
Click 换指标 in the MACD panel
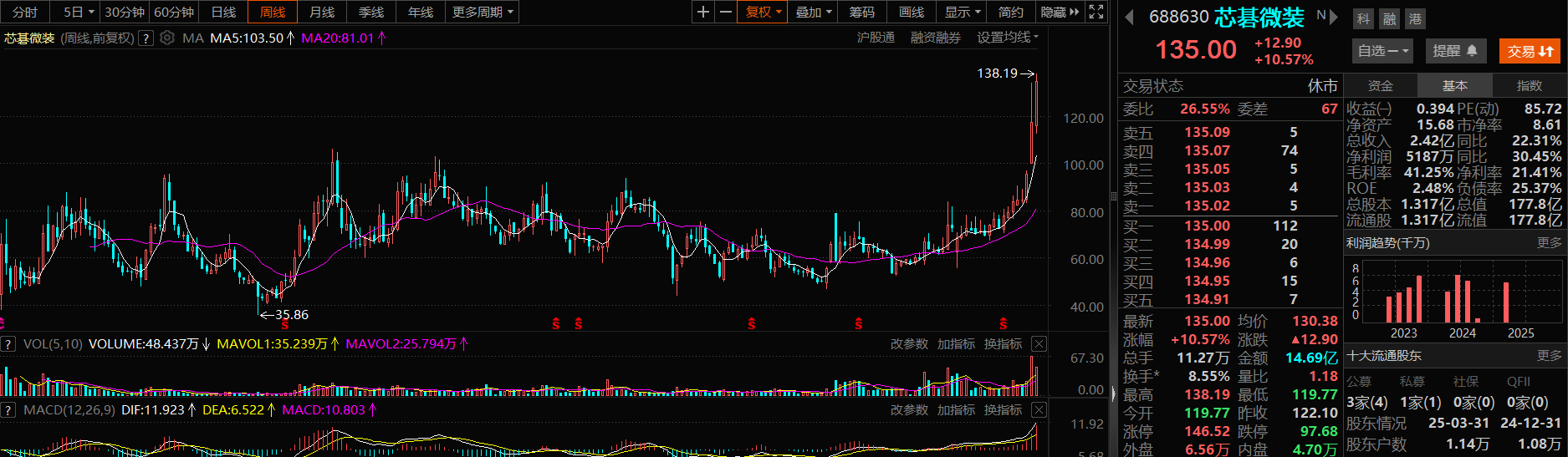[1003, 409]
